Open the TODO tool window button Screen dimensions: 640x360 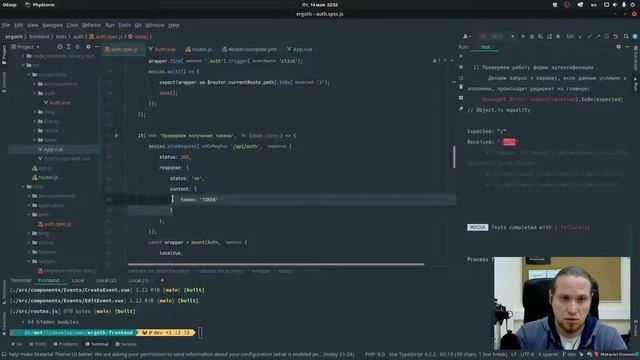(38, 344)
